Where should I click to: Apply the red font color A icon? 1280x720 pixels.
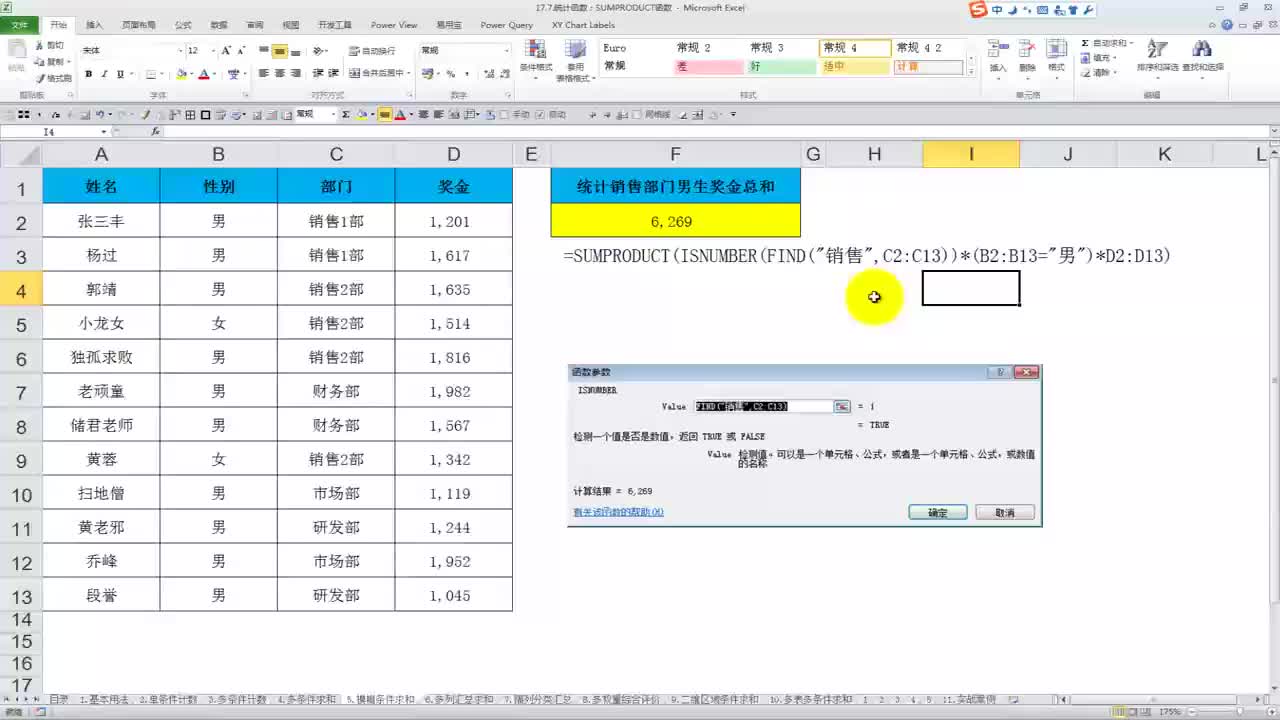click(x=203, y=74)
